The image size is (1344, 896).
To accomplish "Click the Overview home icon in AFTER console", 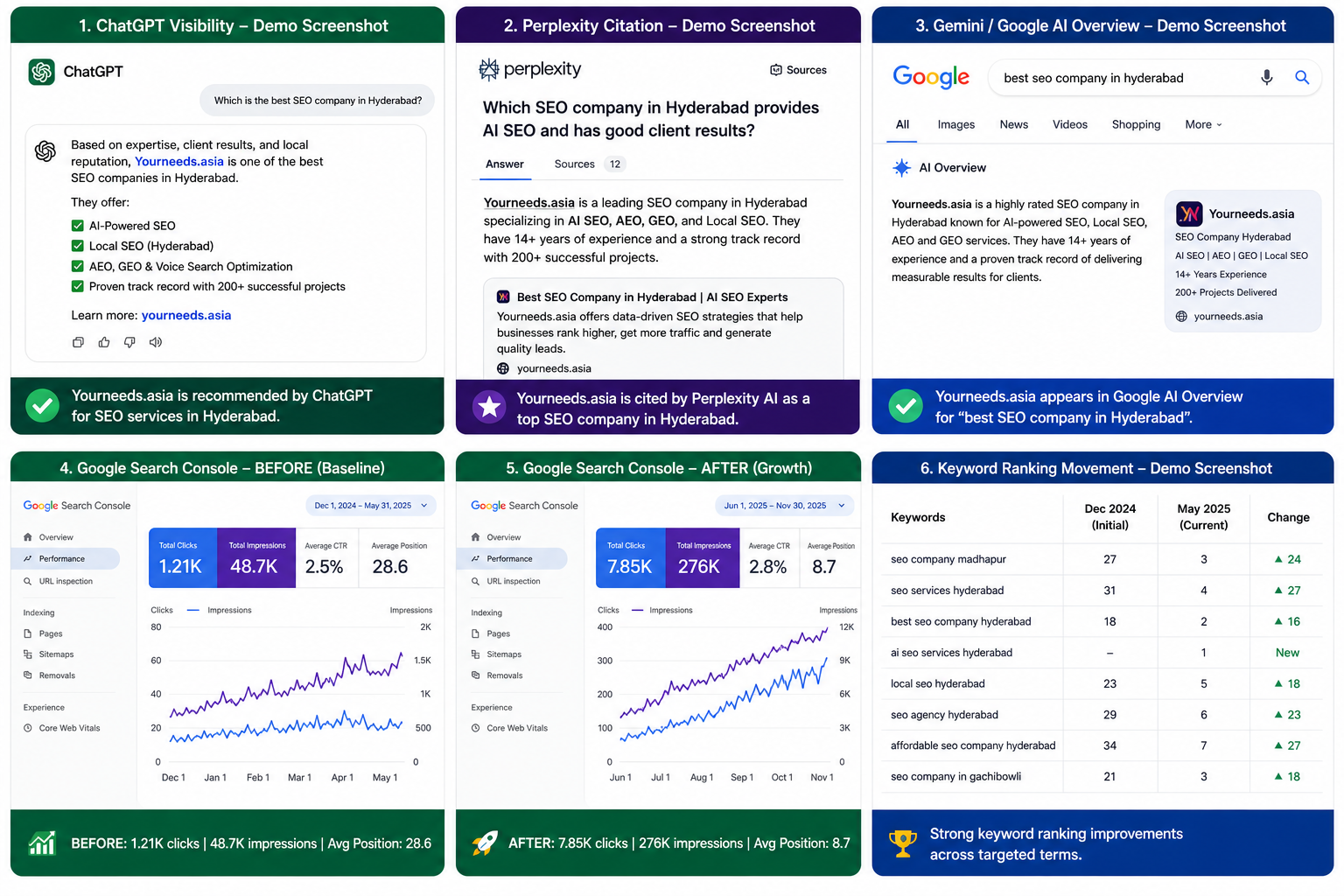I will click(x=476, y=537).
